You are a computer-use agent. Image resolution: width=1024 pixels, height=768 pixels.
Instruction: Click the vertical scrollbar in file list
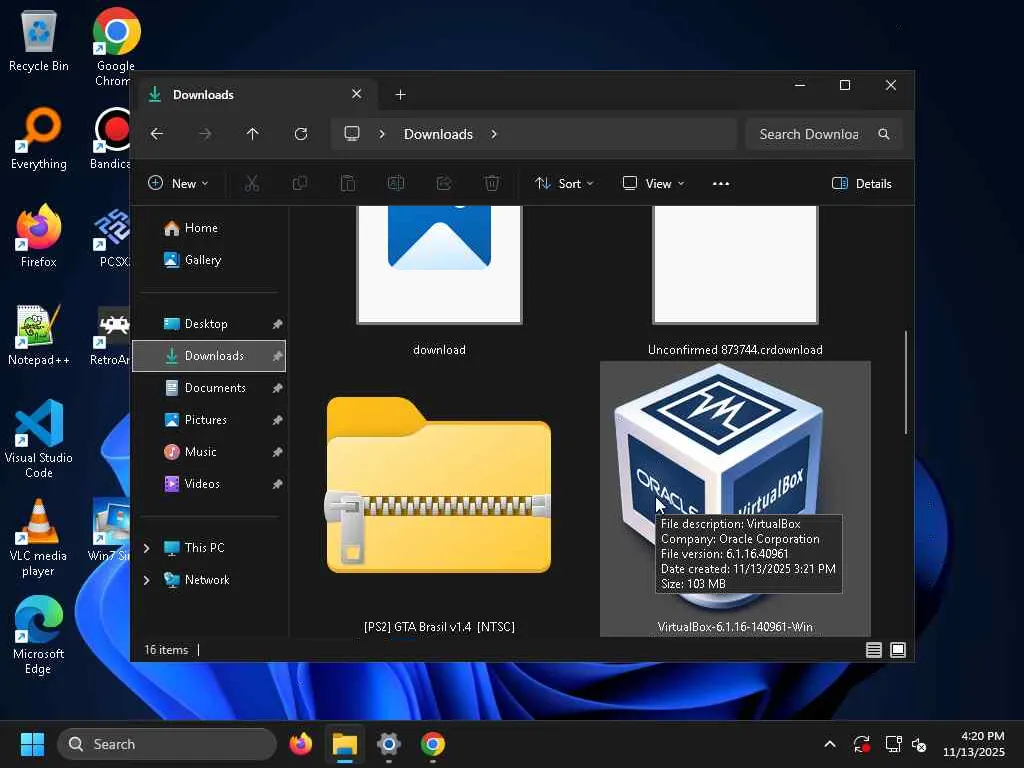coord(906,382)
